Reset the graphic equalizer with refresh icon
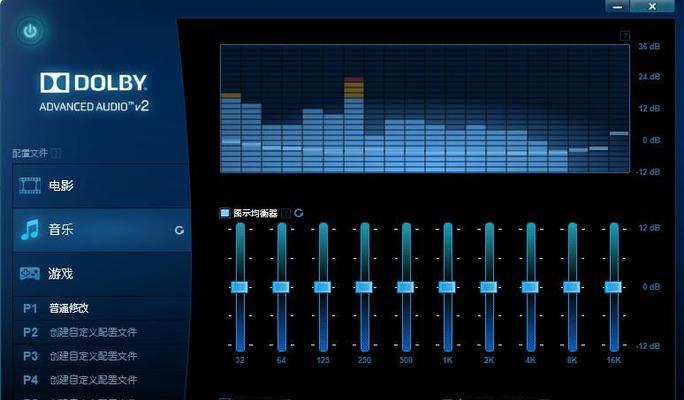 (299, 213)
